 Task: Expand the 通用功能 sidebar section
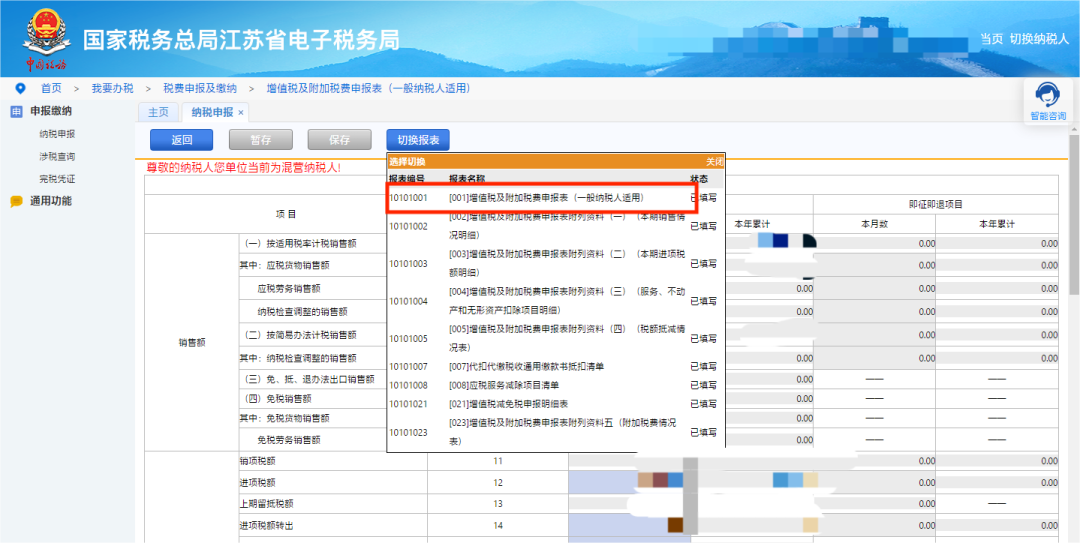51,202
